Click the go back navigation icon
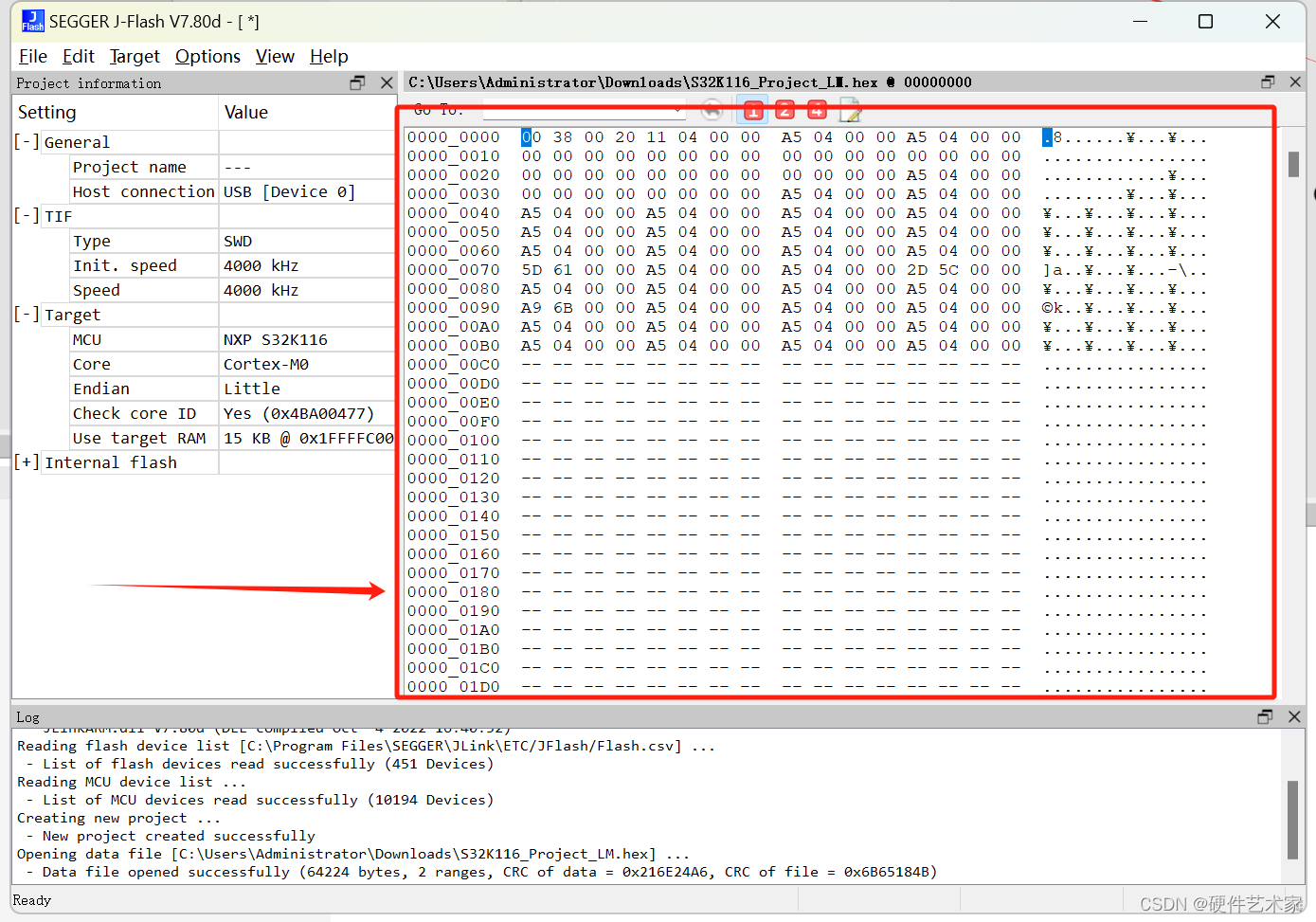Screen dimensions: 1316x922 [712, 111]
